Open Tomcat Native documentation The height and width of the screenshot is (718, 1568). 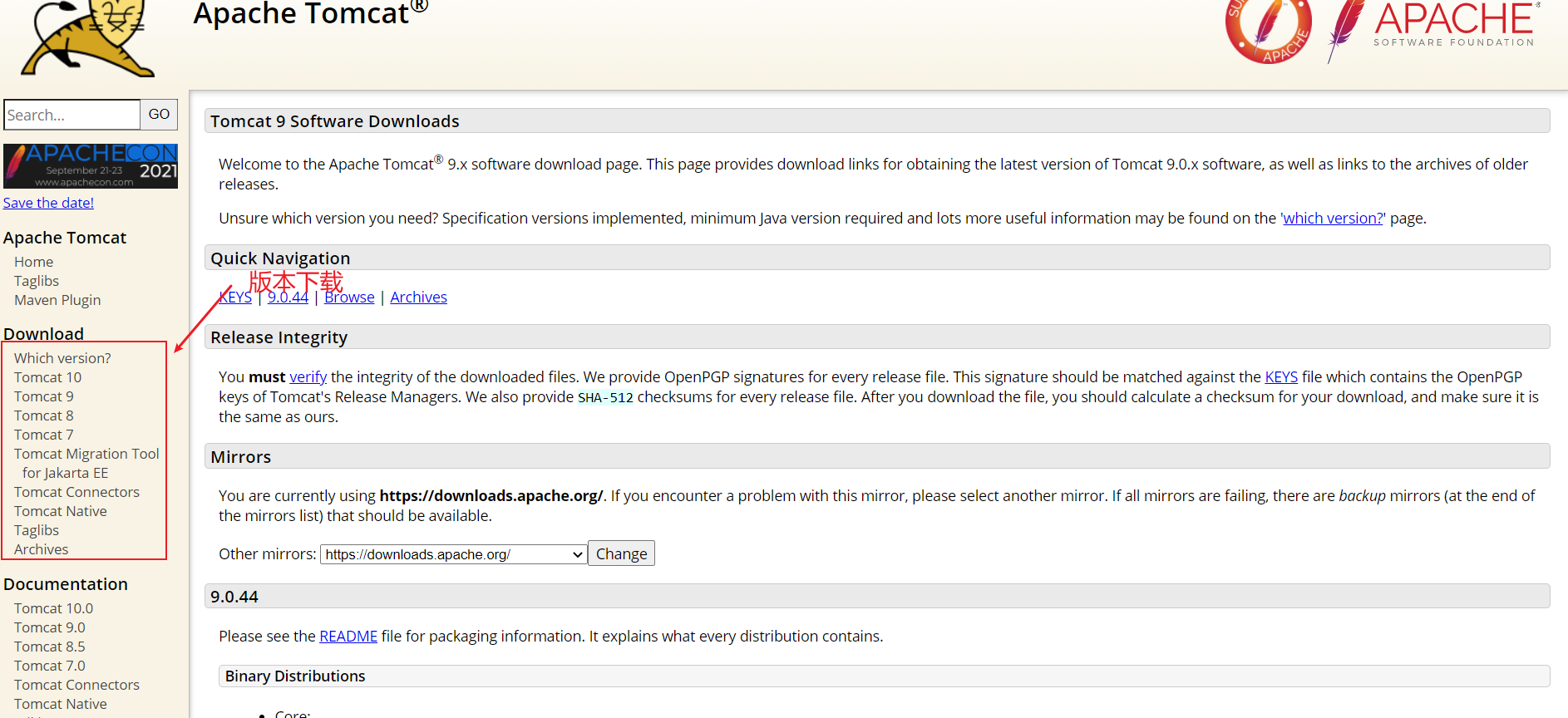pyautogui.click(x=61, y=704)
